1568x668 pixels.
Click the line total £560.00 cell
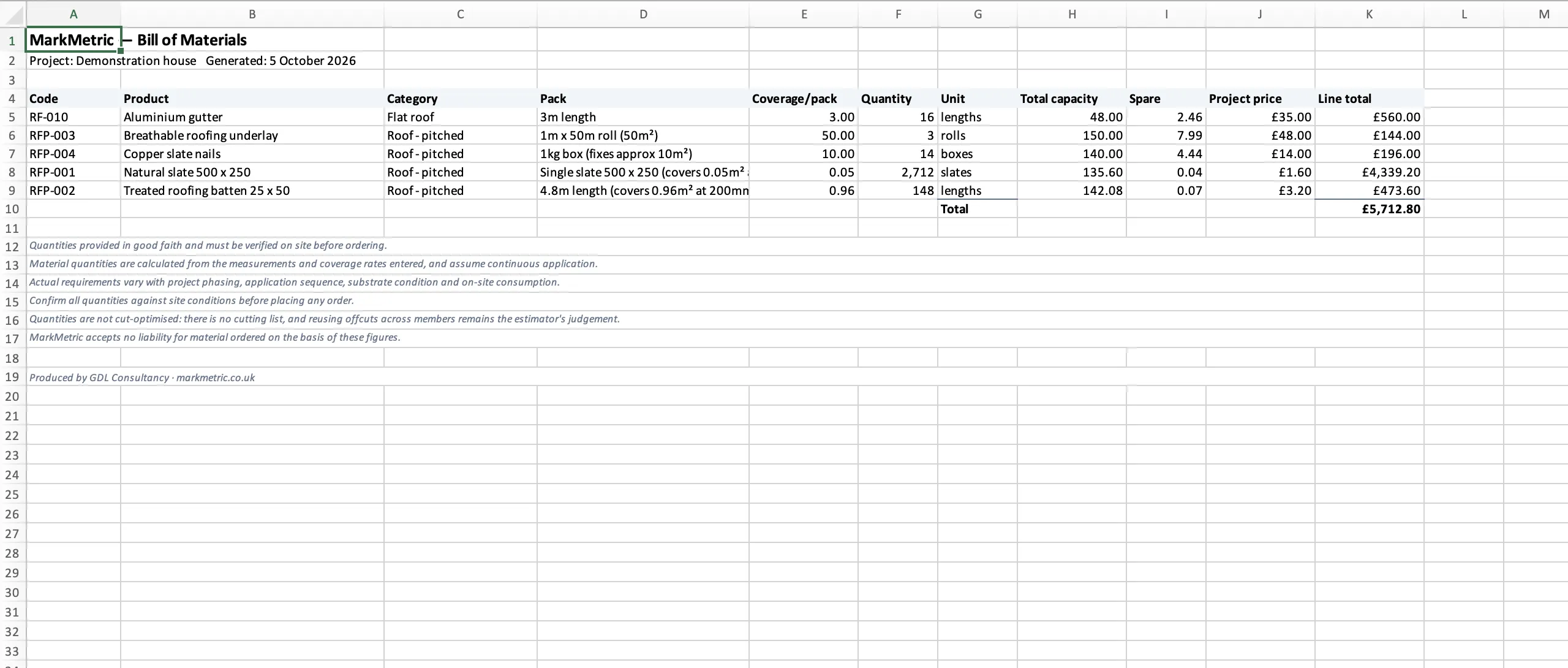(x=1370, y=117)
